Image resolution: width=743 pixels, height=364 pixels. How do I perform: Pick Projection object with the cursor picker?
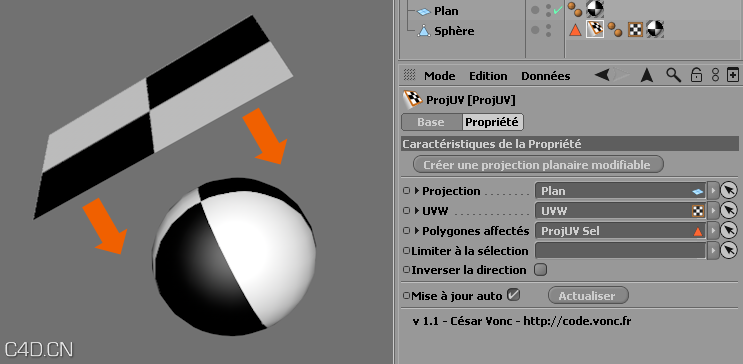click(x=729, y=191)
